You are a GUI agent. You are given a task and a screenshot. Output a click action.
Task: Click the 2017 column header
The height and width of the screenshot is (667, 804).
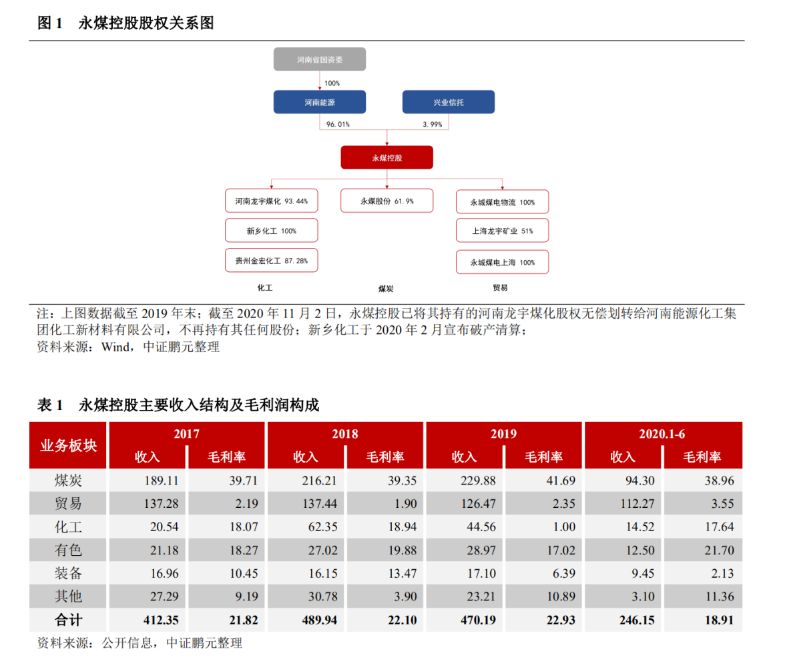(x=187, y=434)
